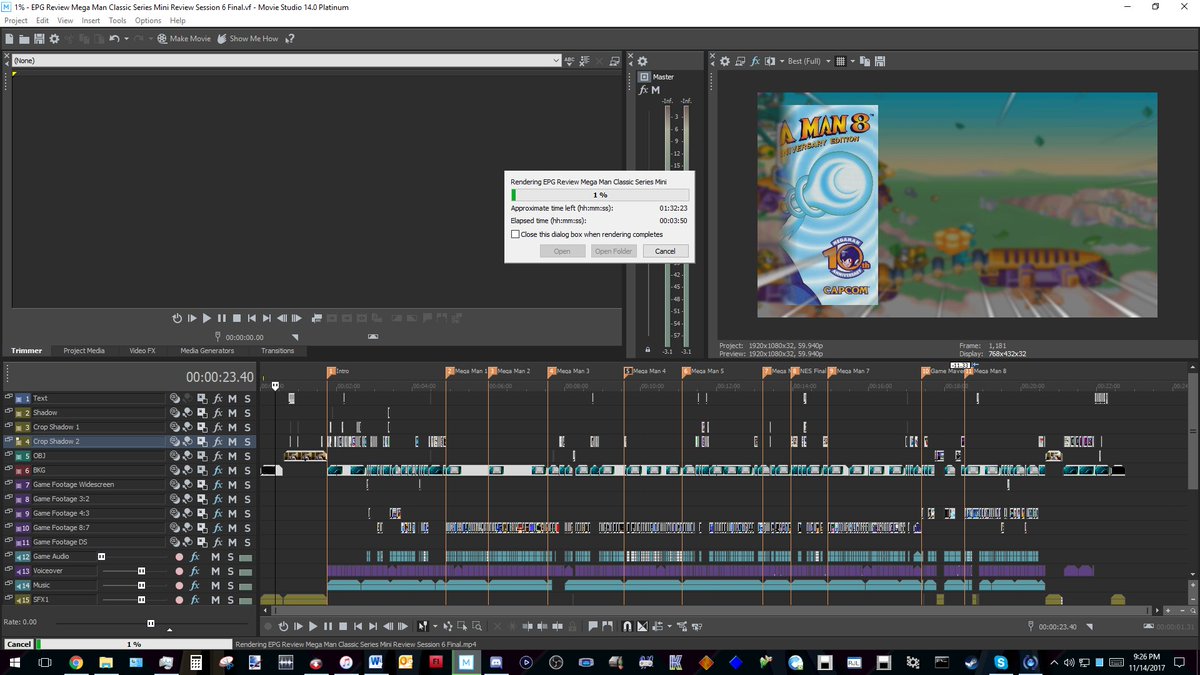
Task: Open the Insert menu
Action: [91, 20]
